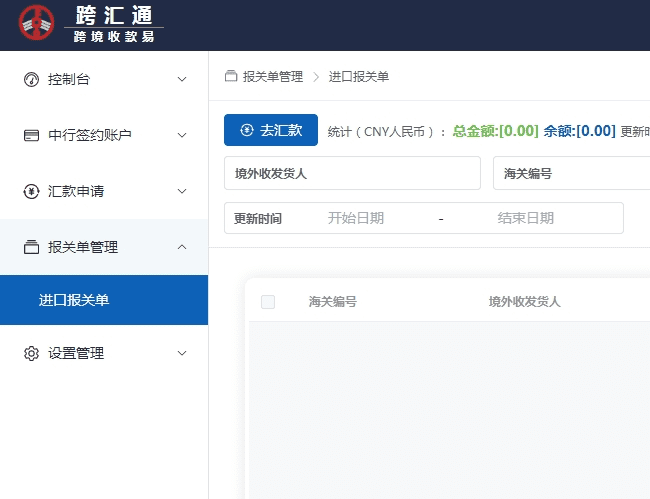Viewport: 650px width, 499px height.
Task: Expand the 中行签约账户 menu chevron
Action: tap(182, 135)
